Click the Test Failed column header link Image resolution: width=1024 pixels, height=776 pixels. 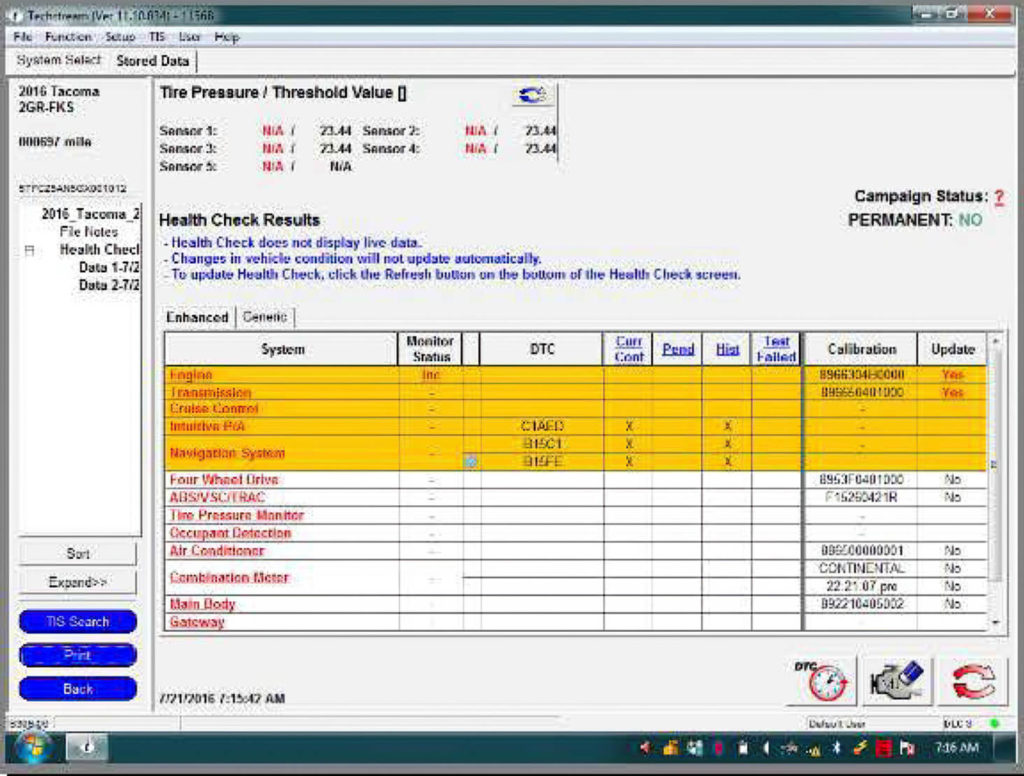(x=776, y=349)
